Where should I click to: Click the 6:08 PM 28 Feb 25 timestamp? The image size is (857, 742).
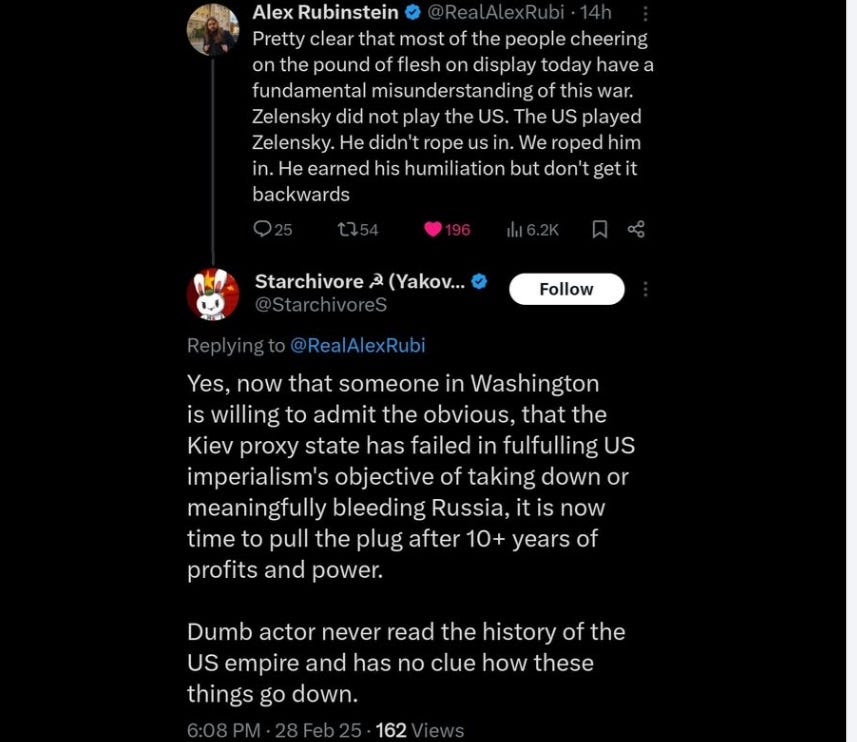274,730
